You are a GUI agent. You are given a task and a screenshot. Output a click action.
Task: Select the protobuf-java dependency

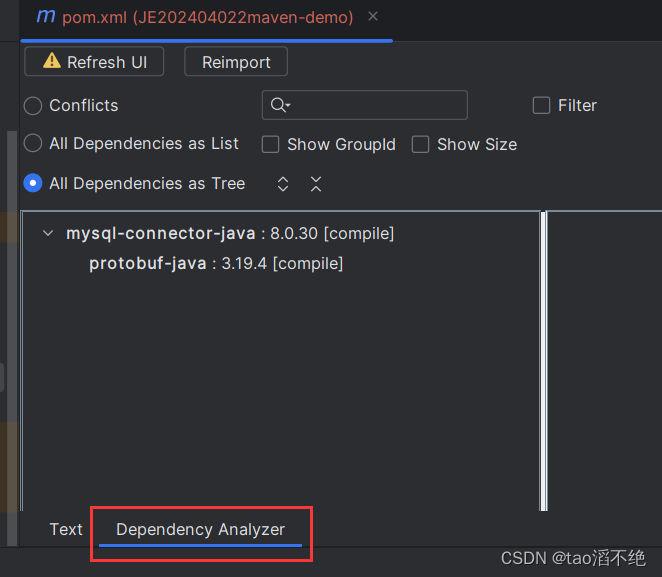pos(216,263)
